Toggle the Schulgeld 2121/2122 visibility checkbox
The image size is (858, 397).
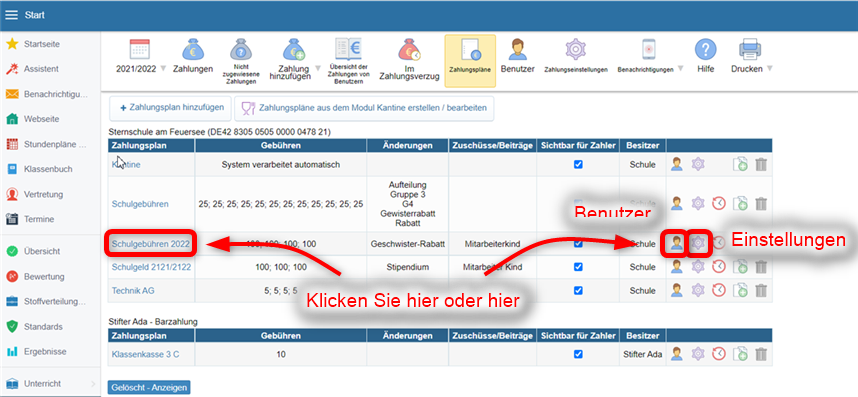[x=578, y=267]
